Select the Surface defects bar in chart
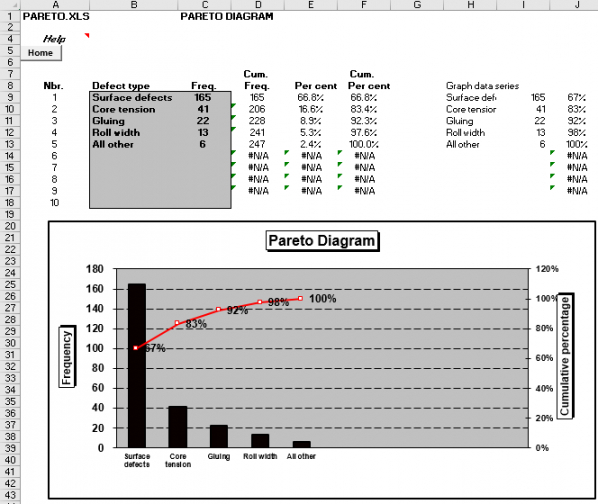This screenshot has height=504, width=598. pyautogui.click(x=137, y=365)
